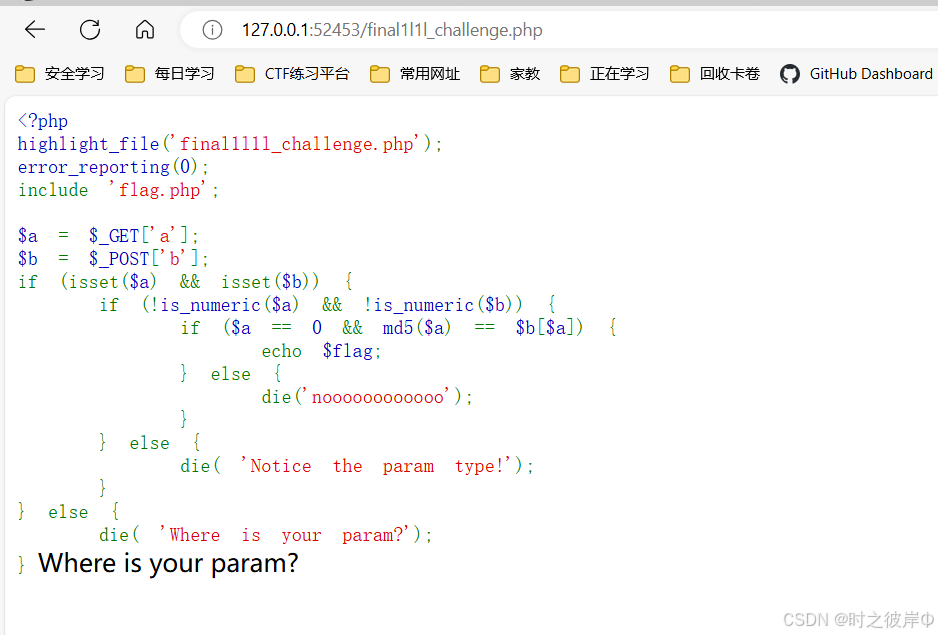Click the $a = $_GET['a'] line

pyautogui.click(x=108, y=236)
